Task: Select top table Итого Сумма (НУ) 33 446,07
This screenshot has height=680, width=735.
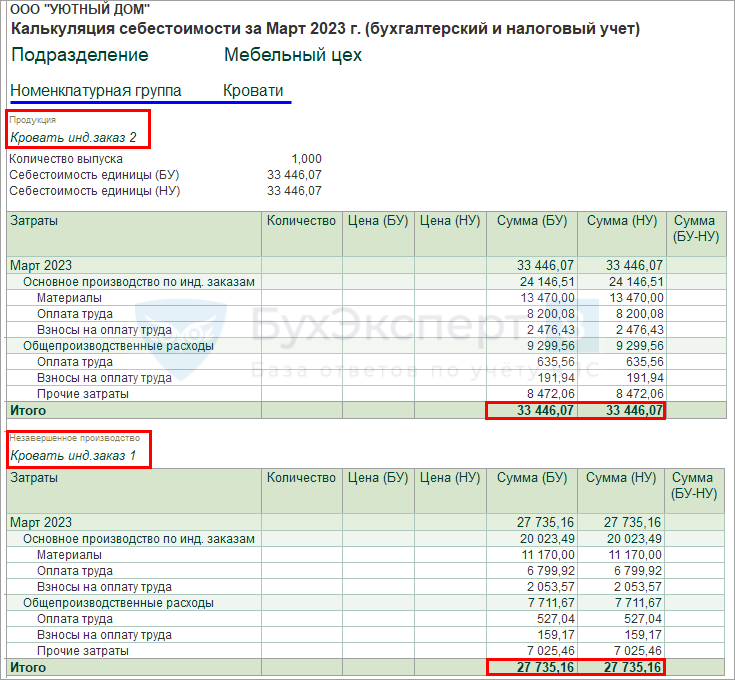Action: [x=622, y=411]
